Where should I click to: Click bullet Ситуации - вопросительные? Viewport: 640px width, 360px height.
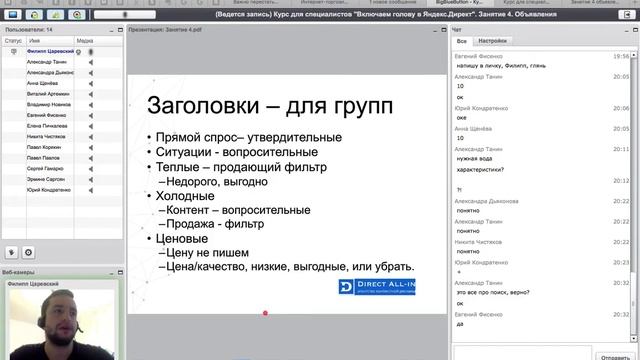coord(237,152)
